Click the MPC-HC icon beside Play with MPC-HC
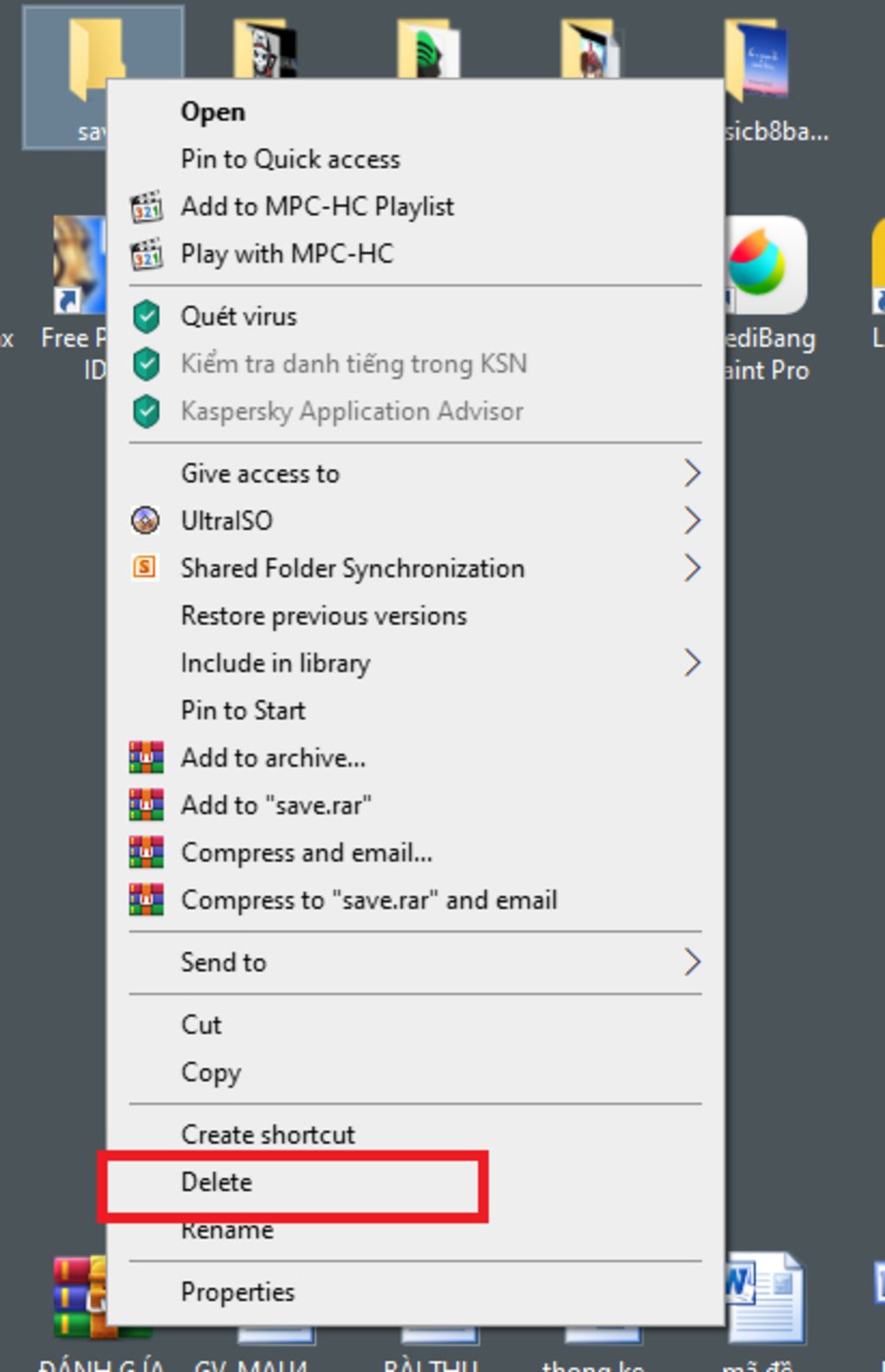This screenshot has width=885, height=1372. click(x=146, y=254)
